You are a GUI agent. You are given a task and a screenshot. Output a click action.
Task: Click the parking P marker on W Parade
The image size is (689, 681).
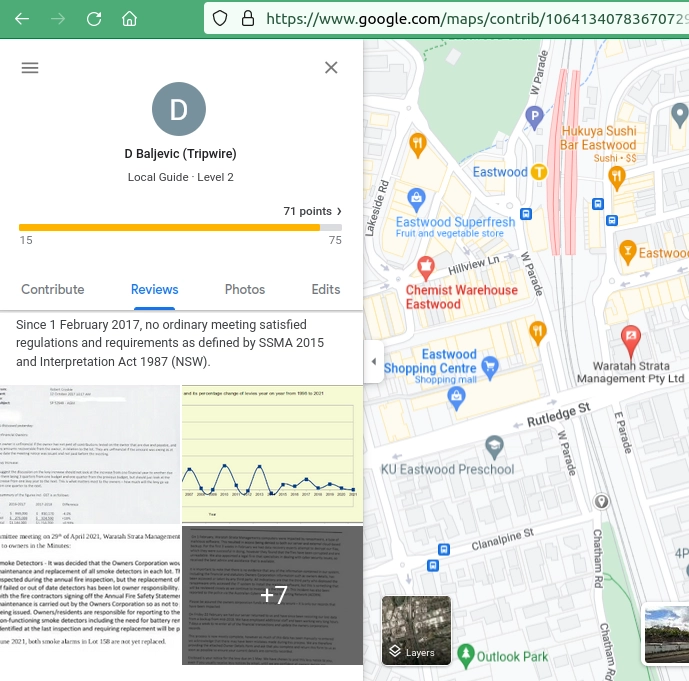coord(534,118)
